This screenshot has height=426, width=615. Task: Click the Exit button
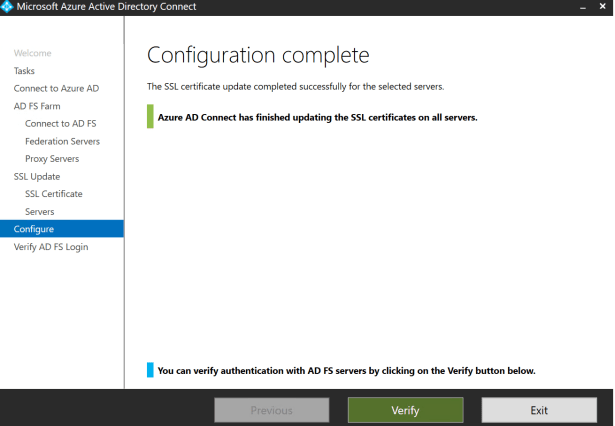tap(539, 410)
